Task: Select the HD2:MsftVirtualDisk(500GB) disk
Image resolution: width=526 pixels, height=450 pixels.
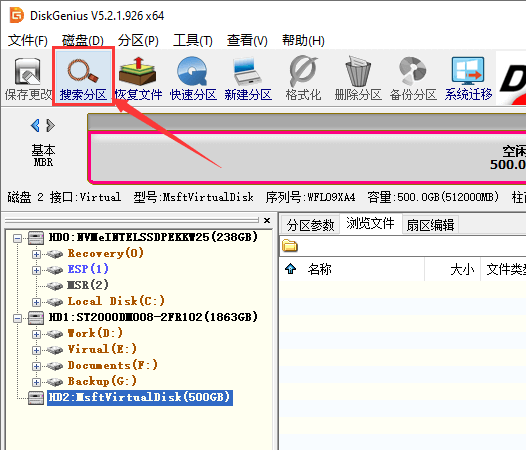Action: click(140, 398)
